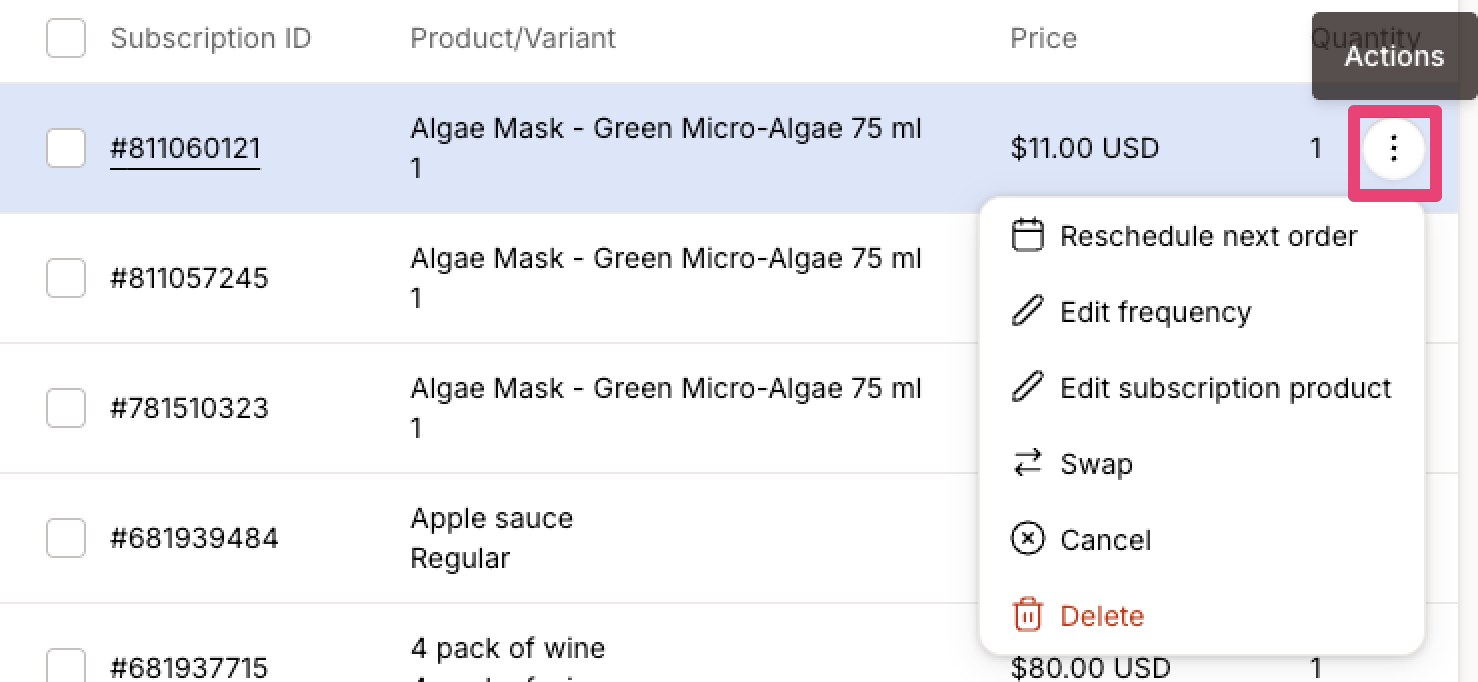Click the swap arrows icon
The image size is (1478, 682).
click(1028, 464)
